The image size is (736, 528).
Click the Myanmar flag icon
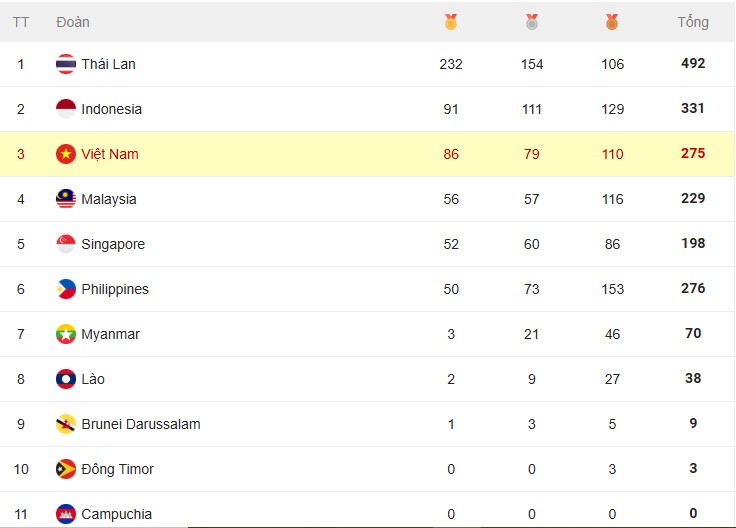[66, 334]
